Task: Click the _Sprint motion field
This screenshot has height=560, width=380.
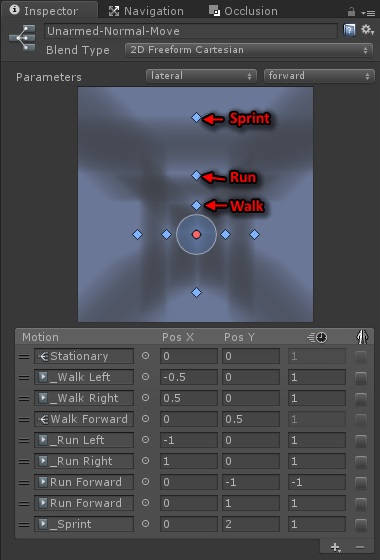Action: point(84,524)
